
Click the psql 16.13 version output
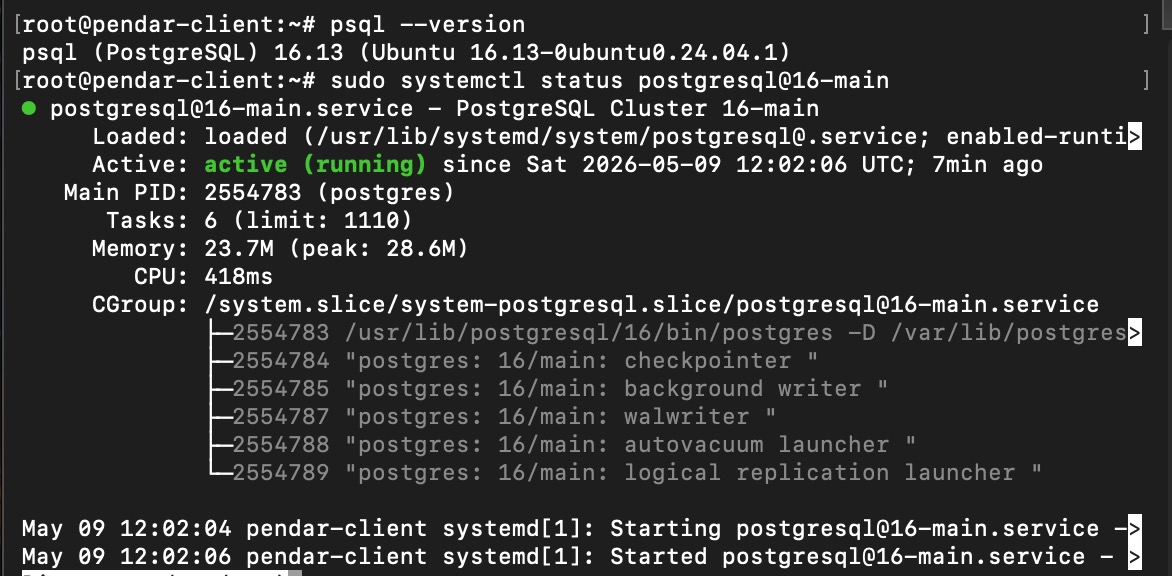[x=406, y=53]
